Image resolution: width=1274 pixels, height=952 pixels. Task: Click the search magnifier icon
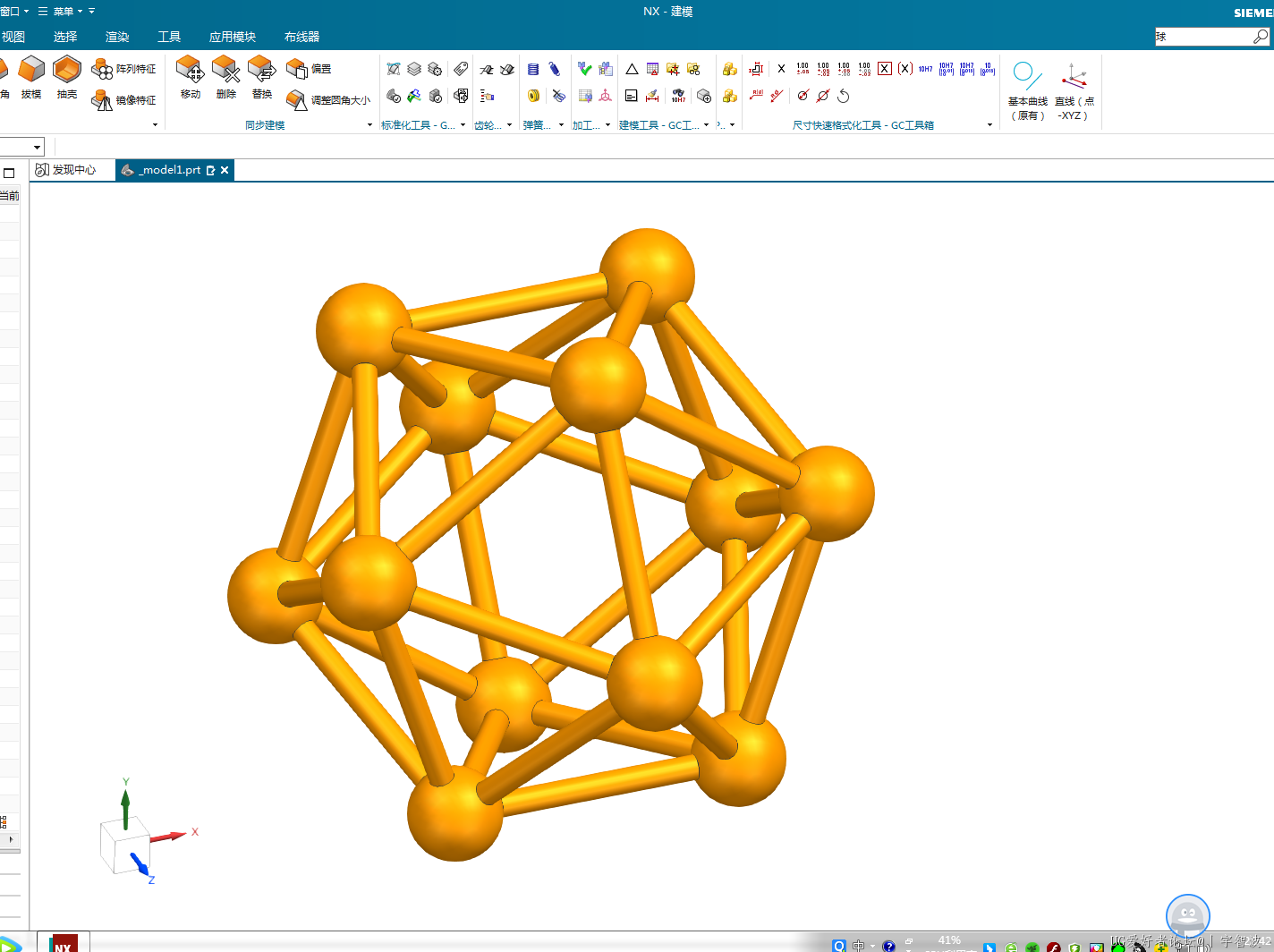(1260, 37)
